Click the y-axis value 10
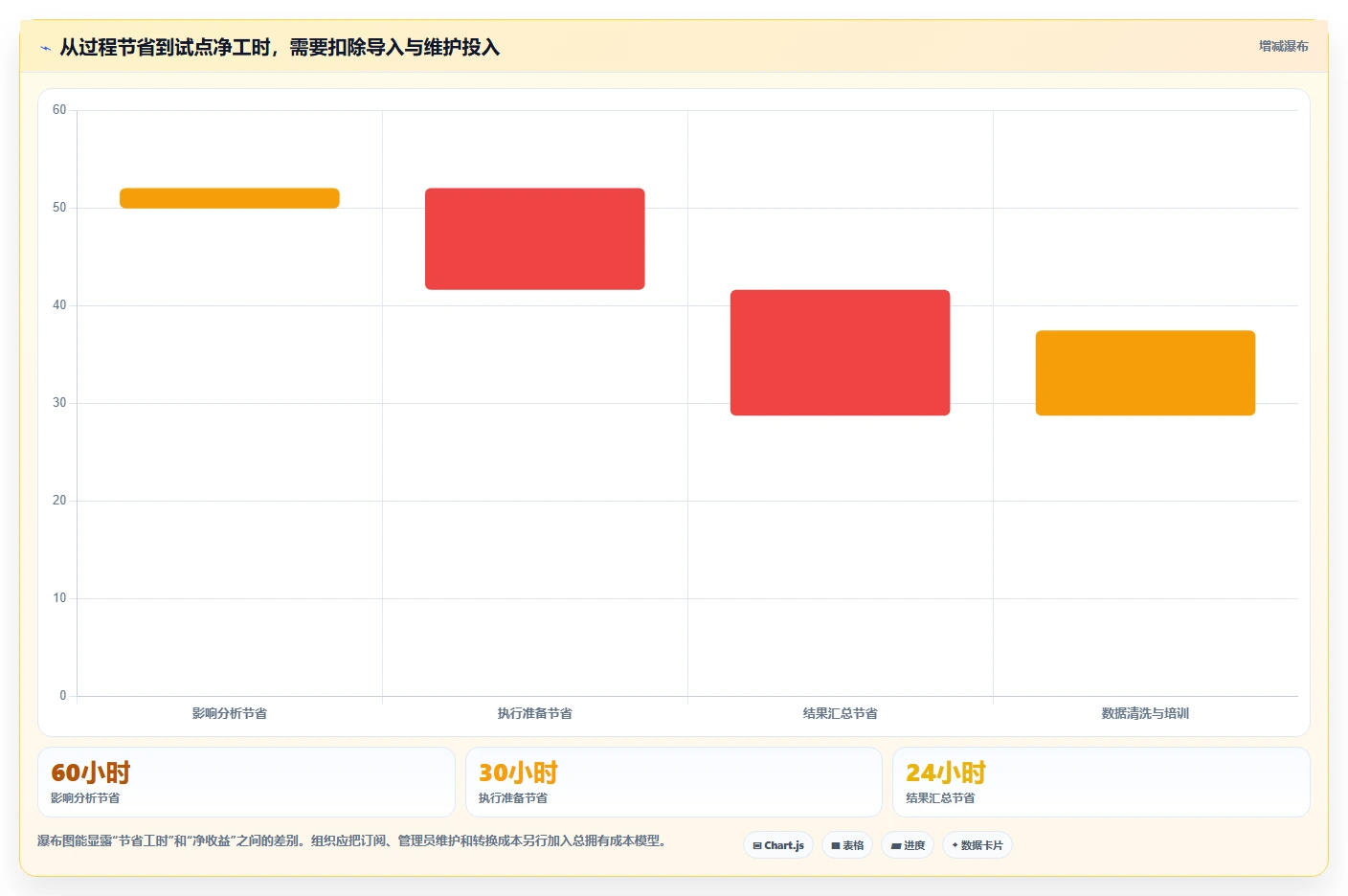1348x896 pixels. 59,598
